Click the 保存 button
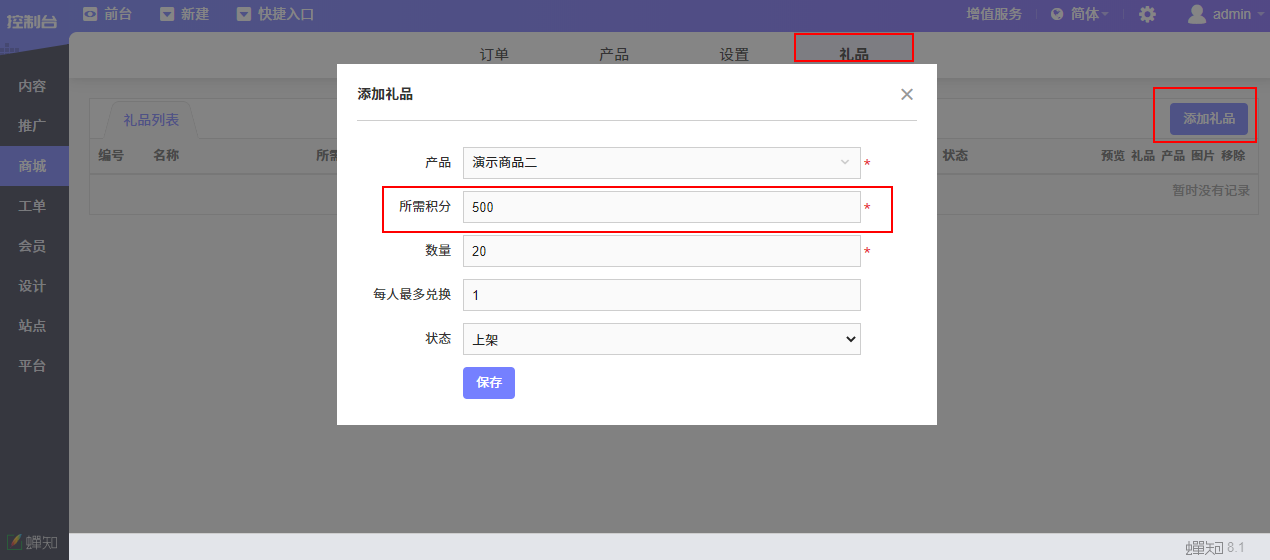1270x560 pixels. 489,383
